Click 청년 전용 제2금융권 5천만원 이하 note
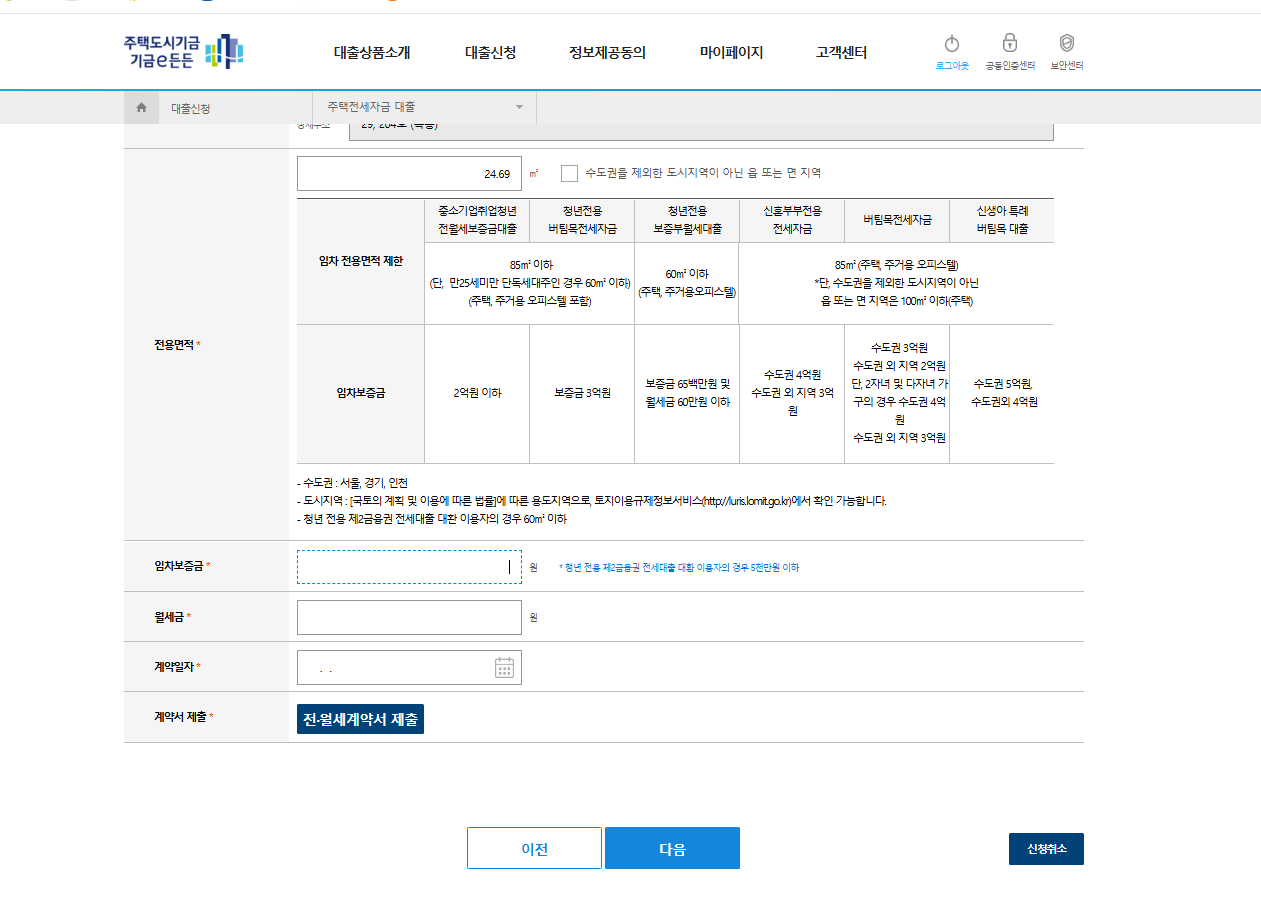Screen dimensions: 1261x915 [679, 567]
